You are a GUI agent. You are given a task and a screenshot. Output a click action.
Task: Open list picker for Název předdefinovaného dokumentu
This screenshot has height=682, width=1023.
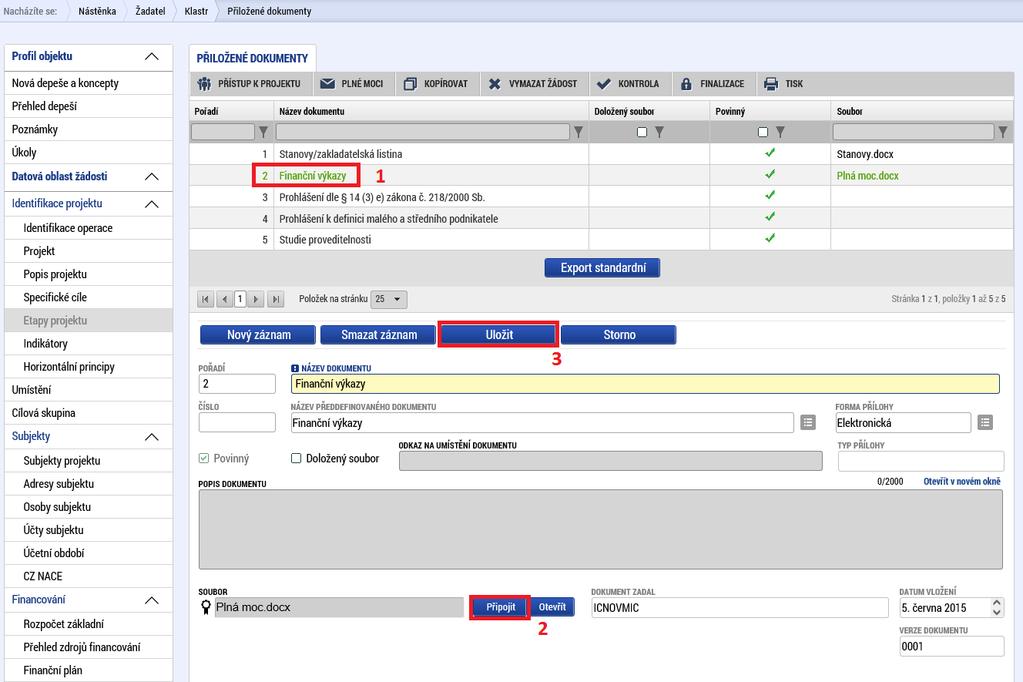click(x=808, y=422)
